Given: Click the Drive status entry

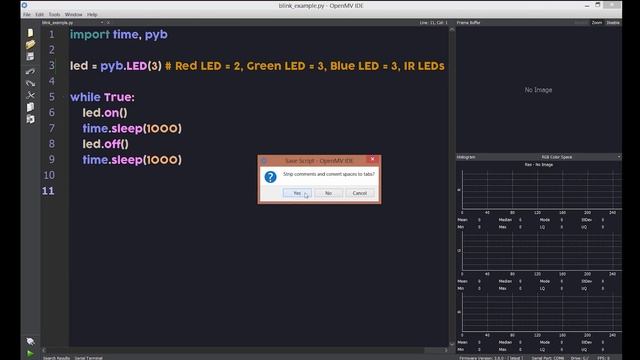Looking at the screenshot, I should pos(580,358).
